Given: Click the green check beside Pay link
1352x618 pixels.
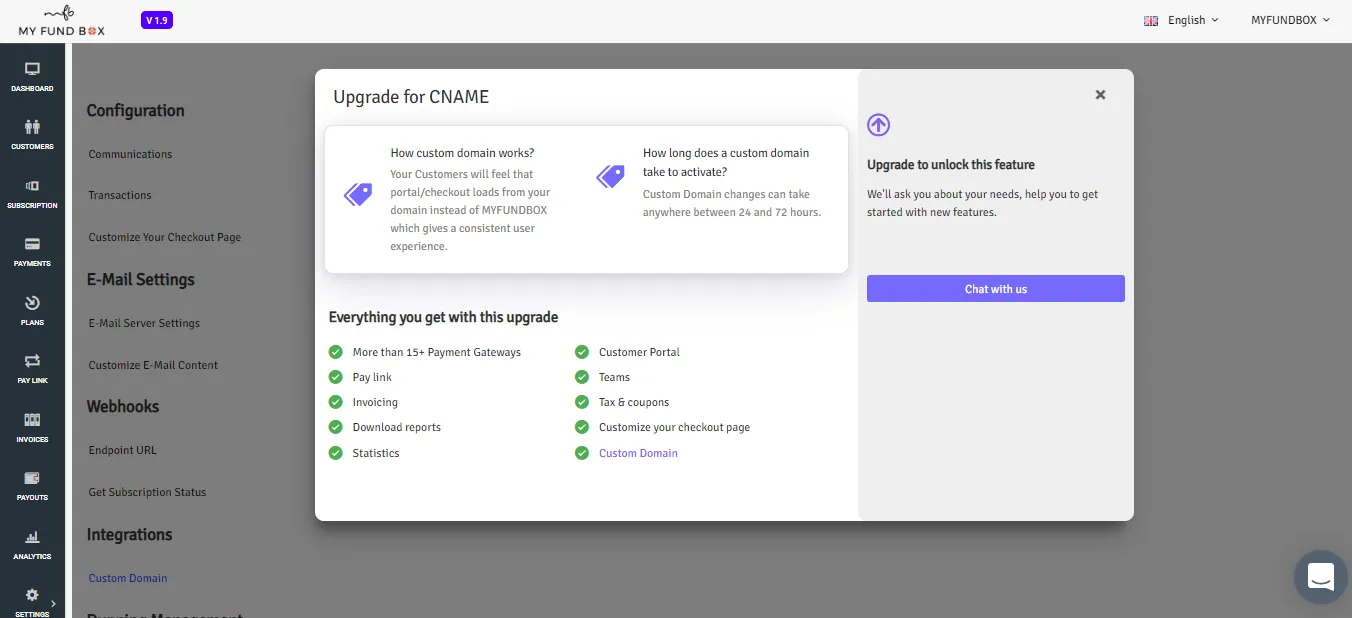Looking at the screenshot, I should (335, 377).
